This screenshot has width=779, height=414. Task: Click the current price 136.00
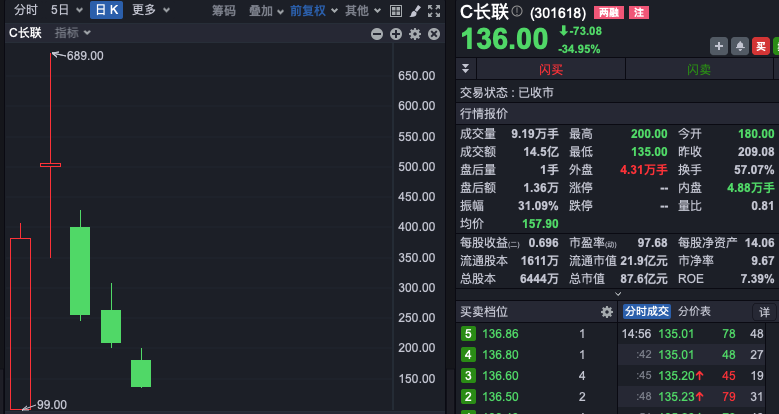point(504,39)
